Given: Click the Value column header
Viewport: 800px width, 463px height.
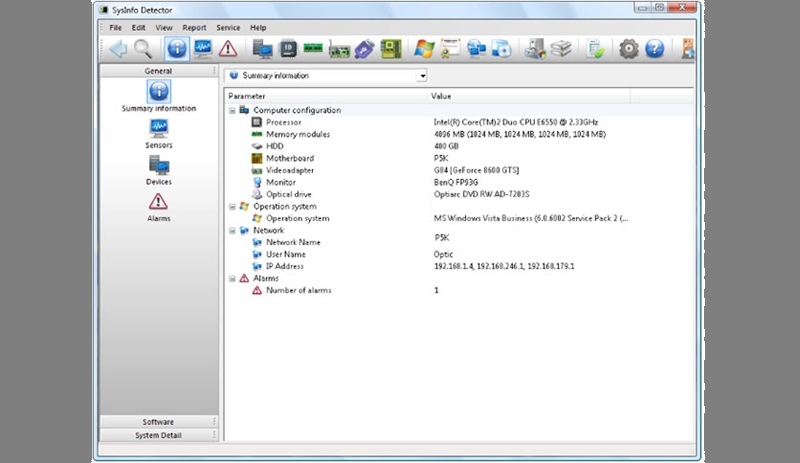Looking at the screenshot, I should (x=529, y=96).
